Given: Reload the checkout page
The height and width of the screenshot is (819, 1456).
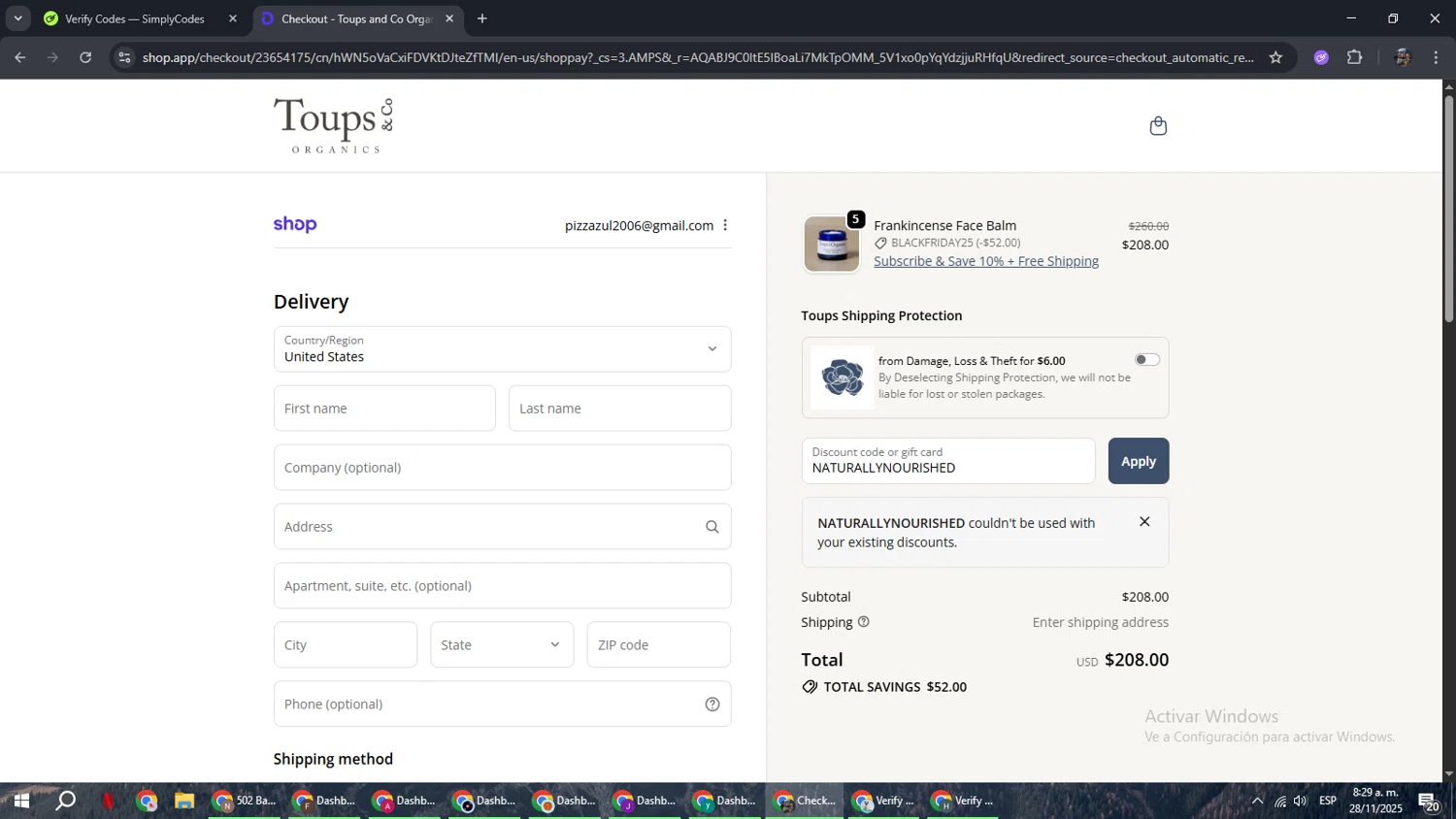Looking at the screenshot, I should 85,57.
